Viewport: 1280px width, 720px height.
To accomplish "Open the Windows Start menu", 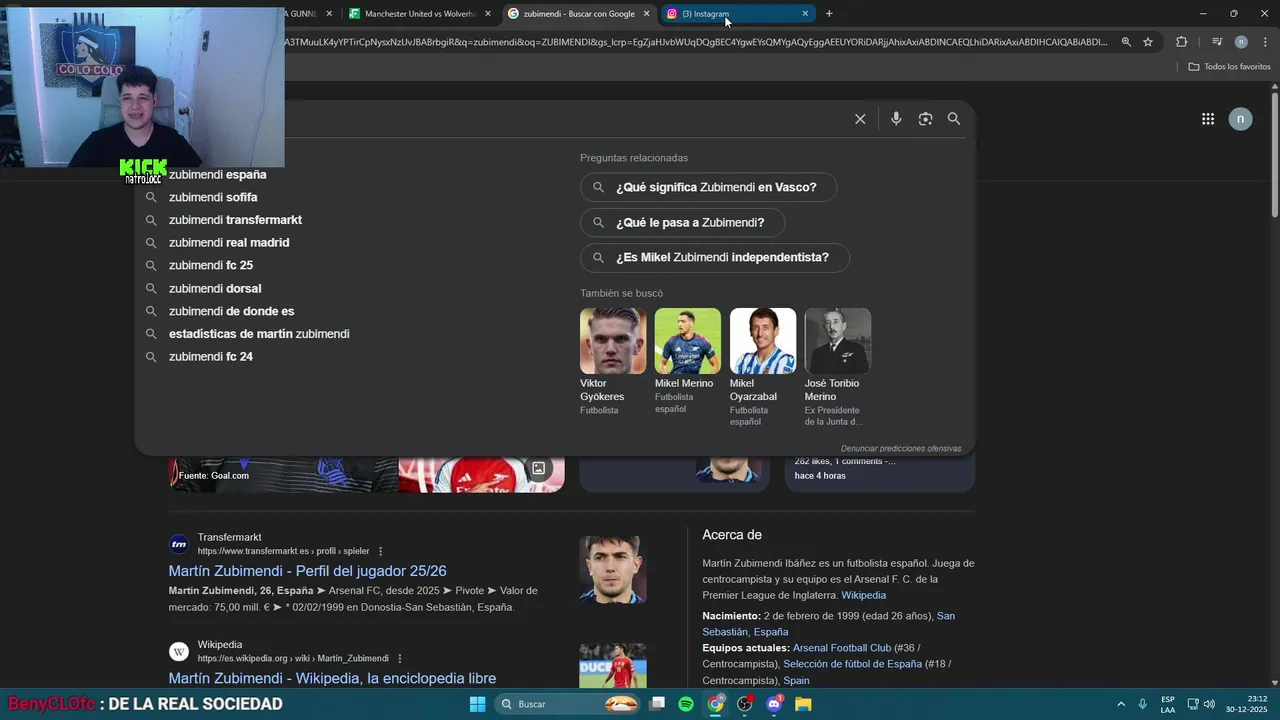I will coord(477,704).
